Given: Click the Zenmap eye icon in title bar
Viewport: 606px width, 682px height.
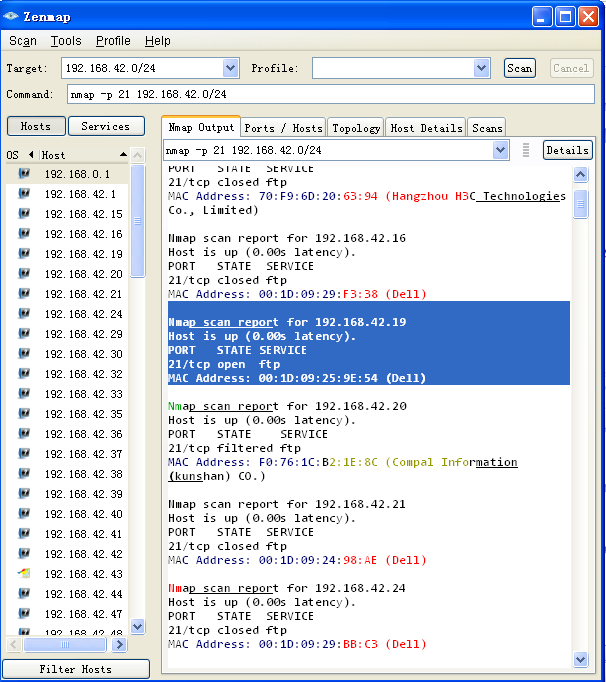Looking at the screenshot, I should 10,17.
